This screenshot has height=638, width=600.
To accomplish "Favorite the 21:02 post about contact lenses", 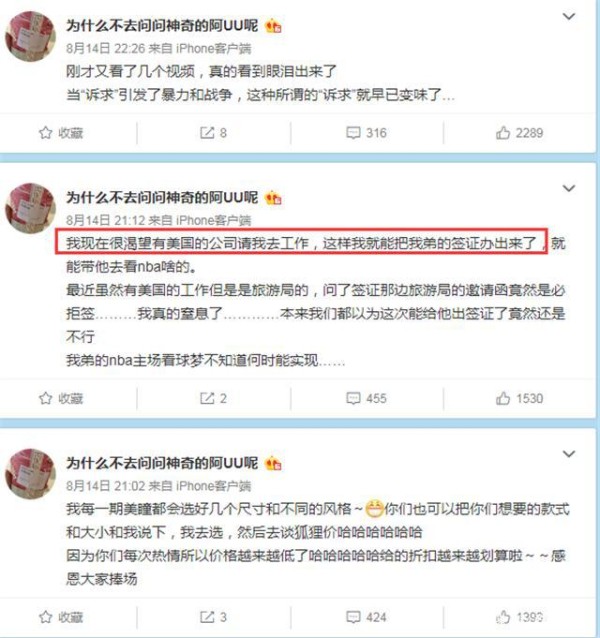I will [61, 617].
